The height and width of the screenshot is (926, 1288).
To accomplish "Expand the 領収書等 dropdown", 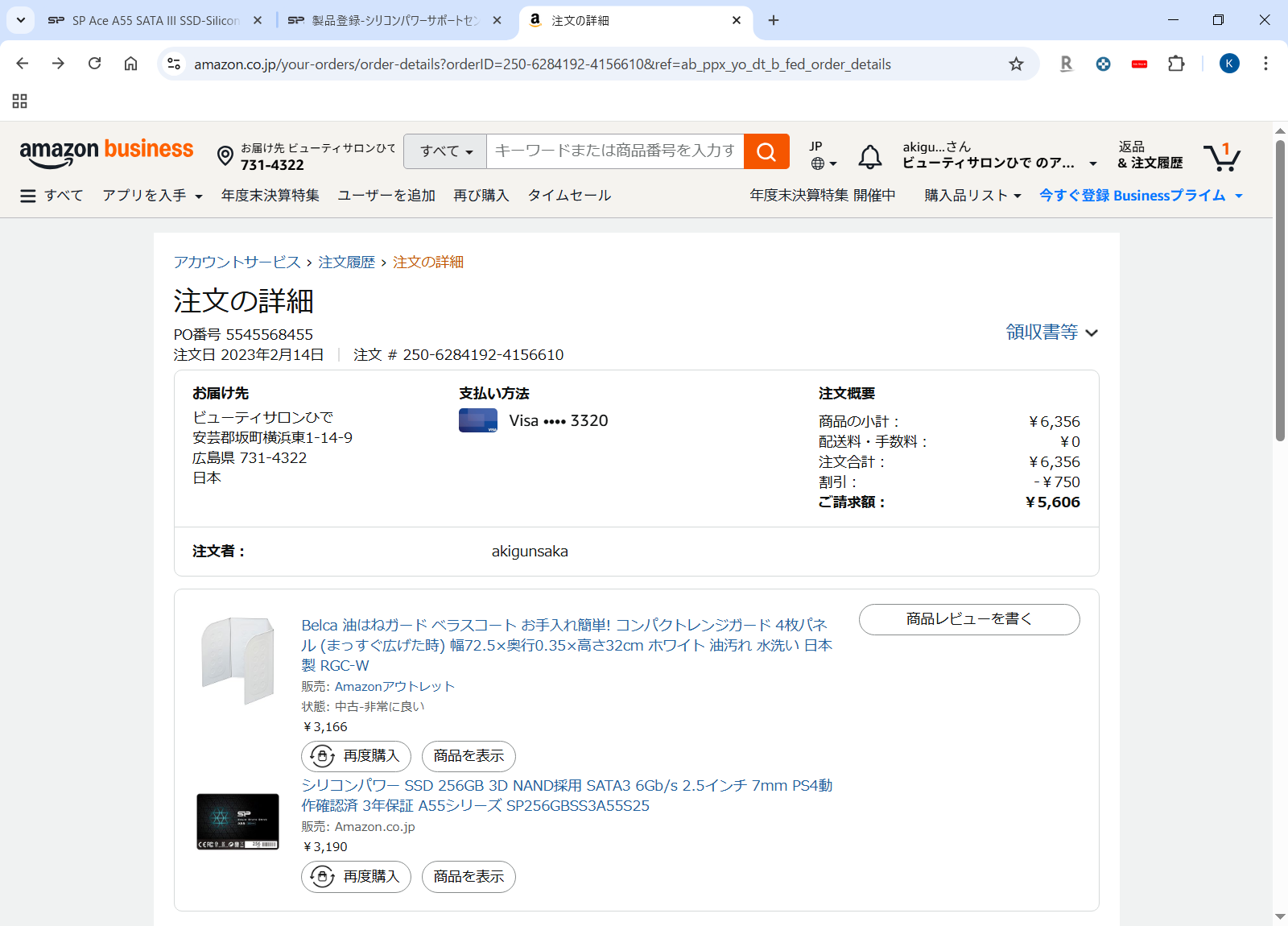I will tap(1051, 333).
